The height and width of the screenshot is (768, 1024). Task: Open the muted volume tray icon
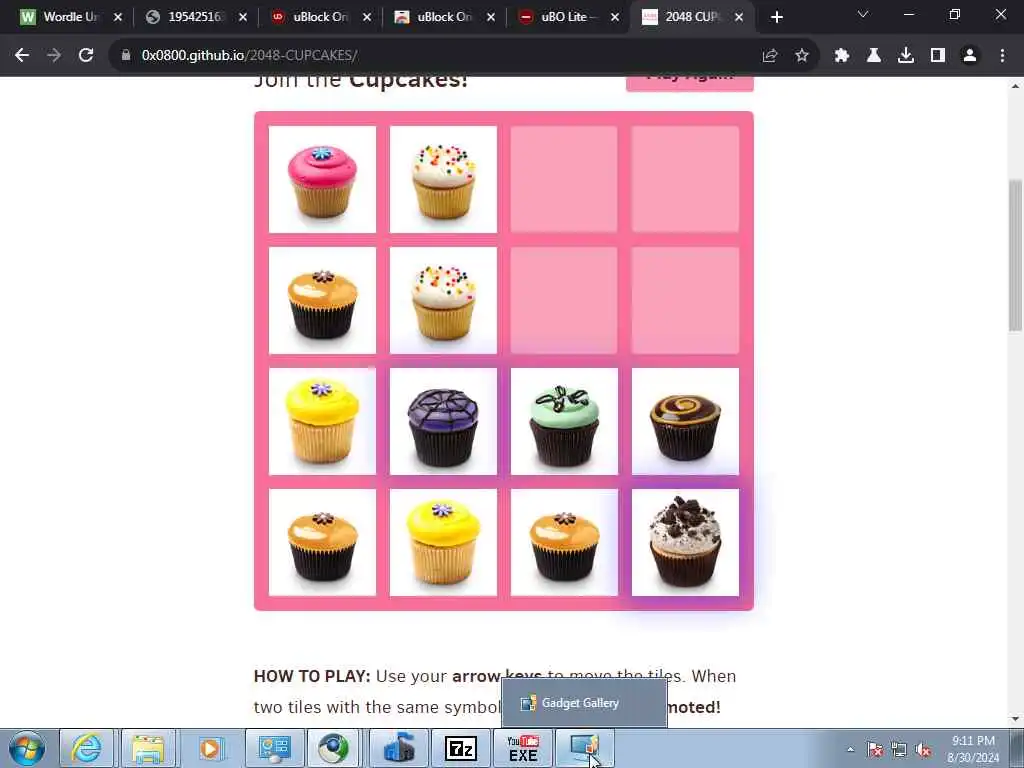(x=923, y=750)
